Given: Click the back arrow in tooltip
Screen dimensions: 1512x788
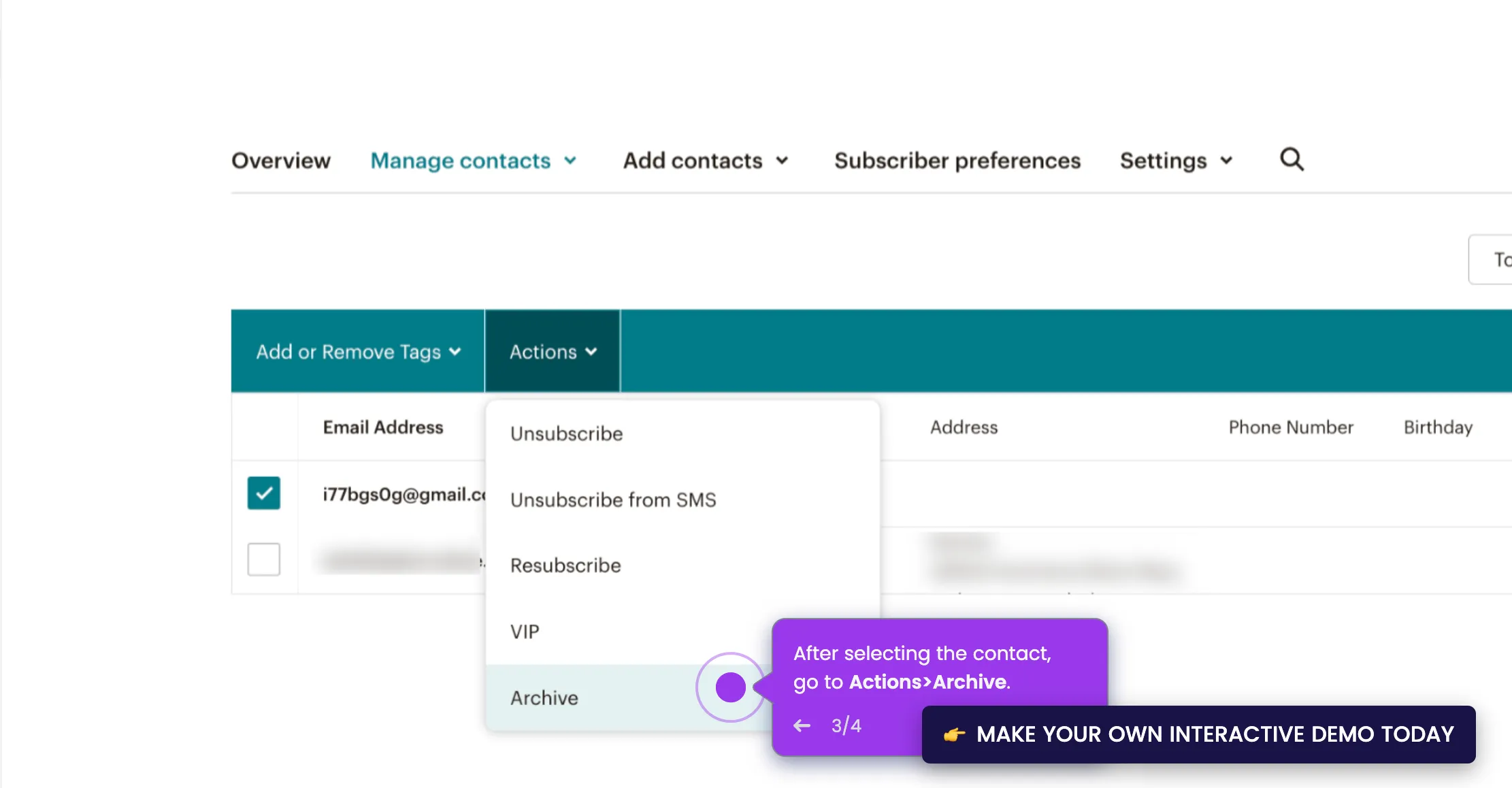Looking at the screenshot, I should [802, 725].
